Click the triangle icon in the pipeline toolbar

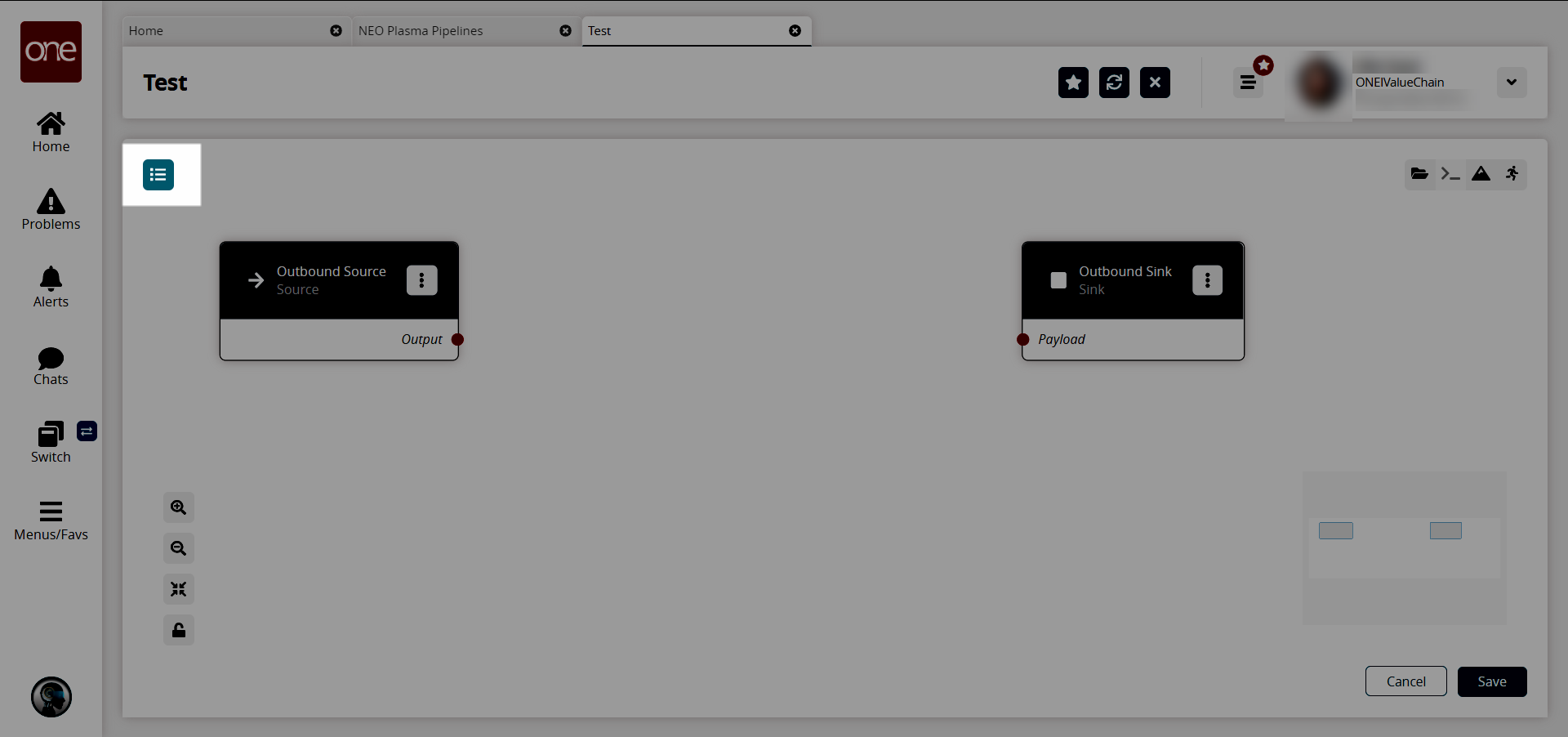[1481, 174]
